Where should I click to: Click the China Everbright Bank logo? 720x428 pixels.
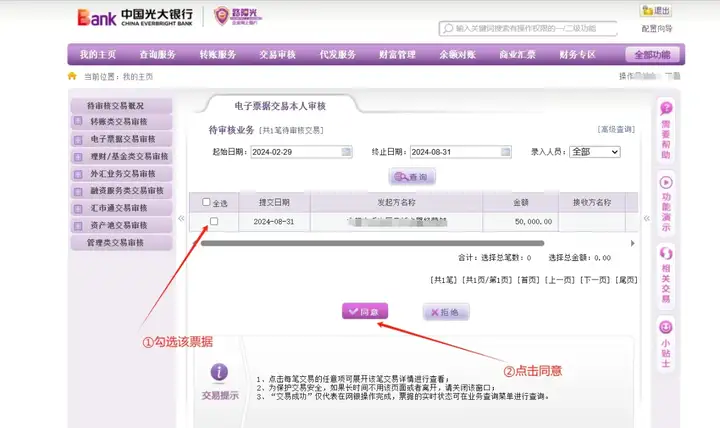[135, 17]
